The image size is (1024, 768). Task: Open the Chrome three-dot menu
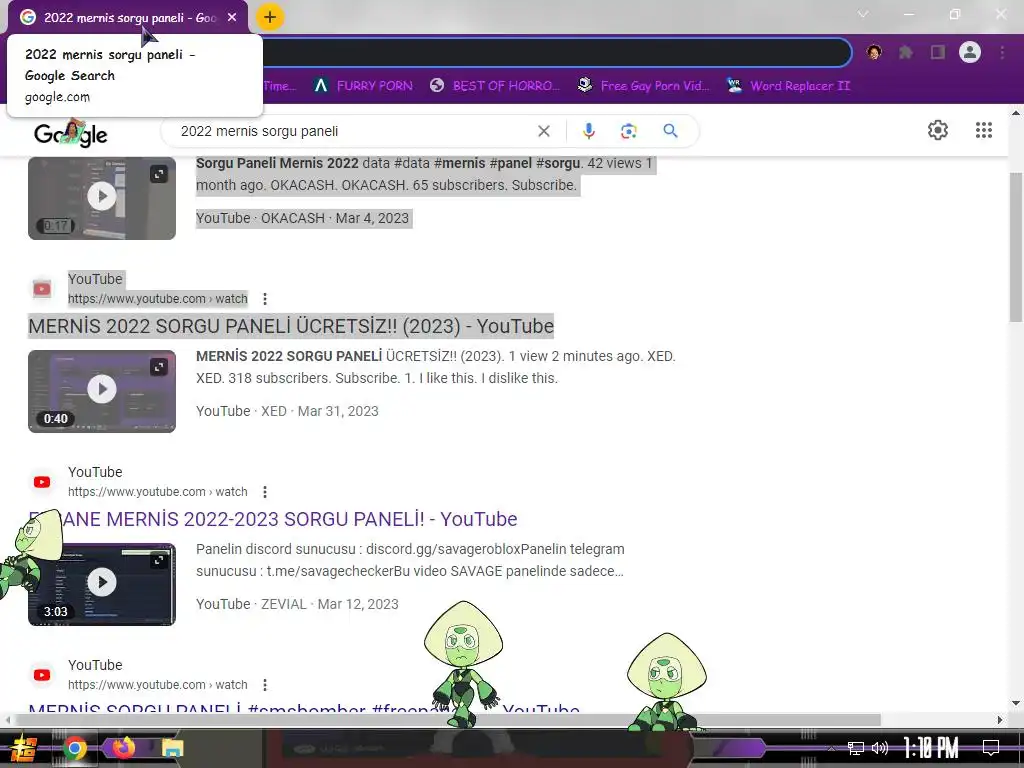coord(1002,52)
